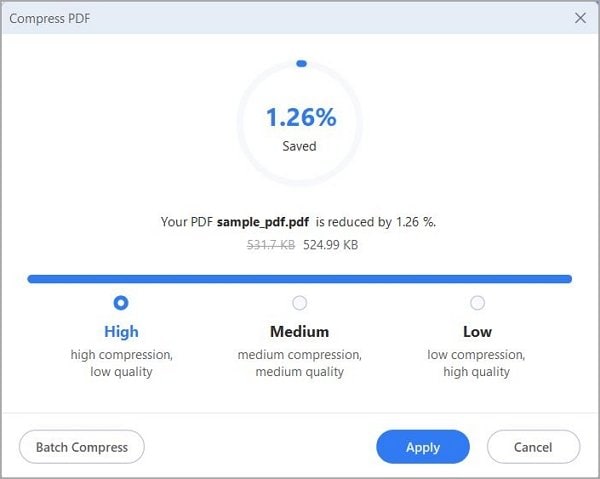Select the Low compression radio button

(x=477, y=302)
